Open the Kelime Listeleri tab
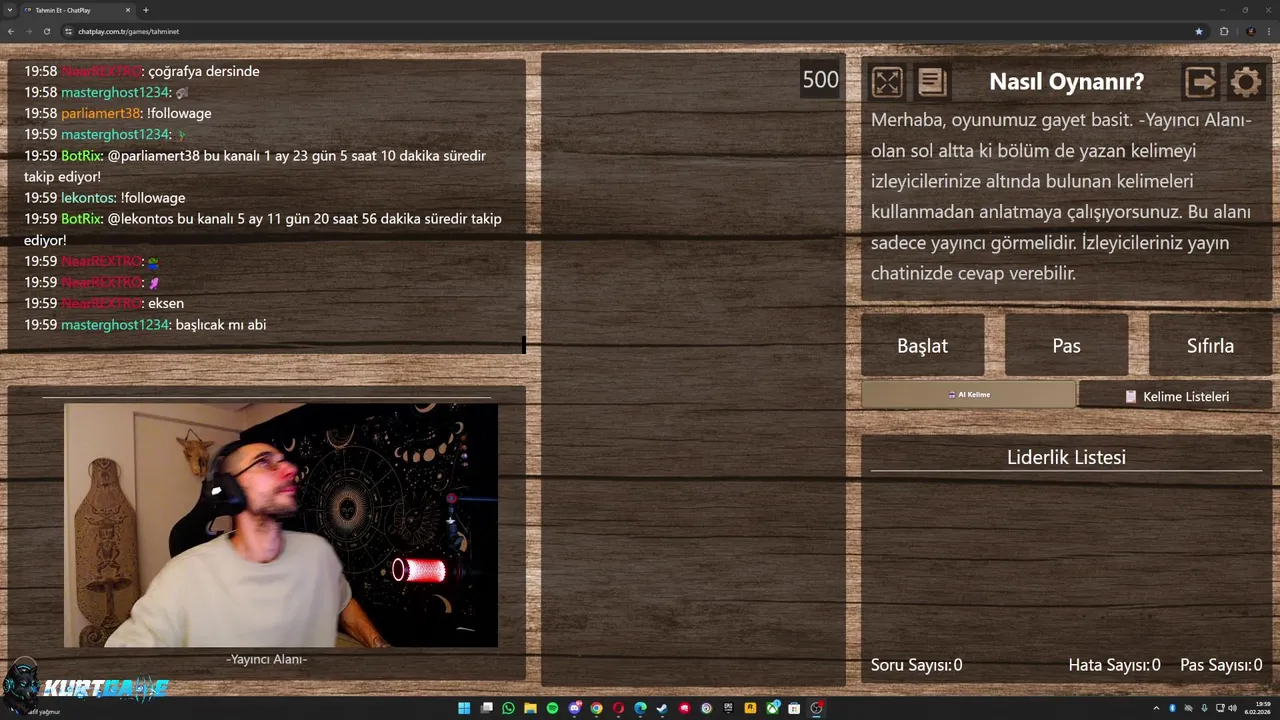The height and width of the screenshot is (720, 1280). tap(1176, 396)
